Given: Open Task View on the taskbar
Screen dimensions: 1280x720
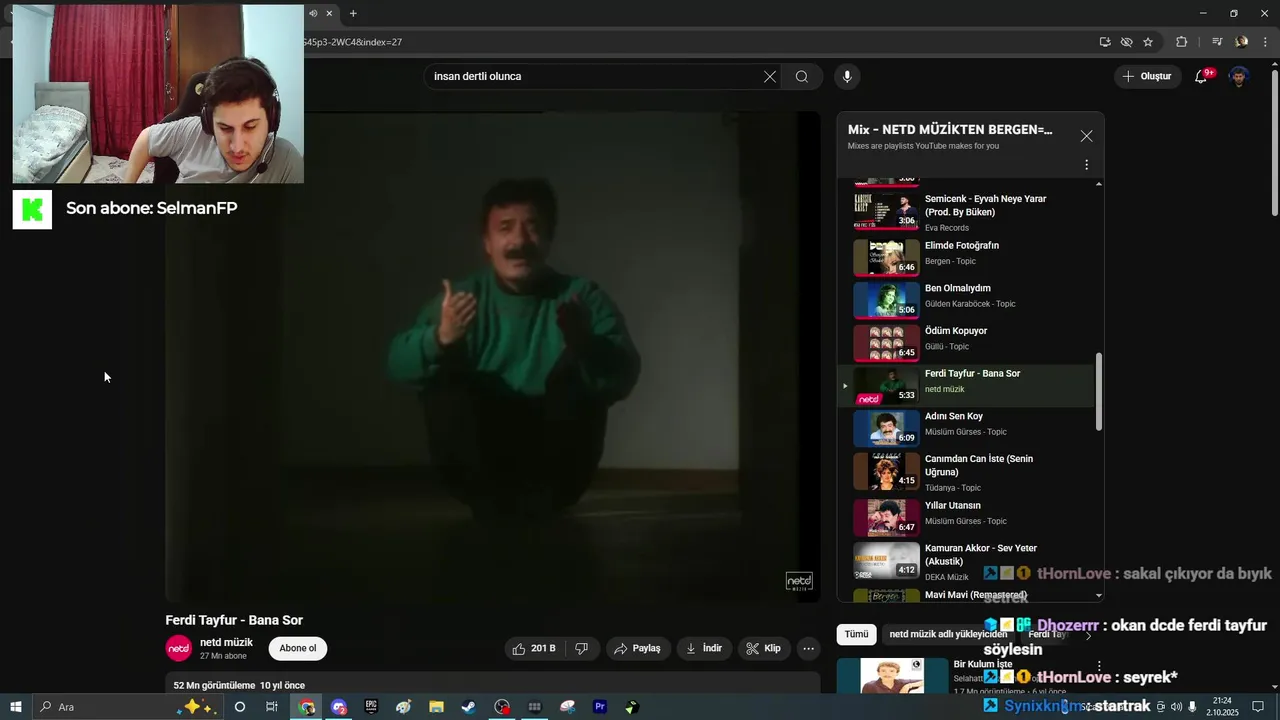Looking at the screenshot, I should pos(271,707).
